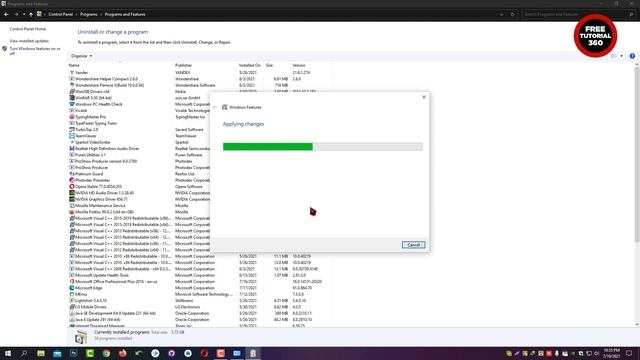Open Help with the question mark icon

(x=632, y=56)
